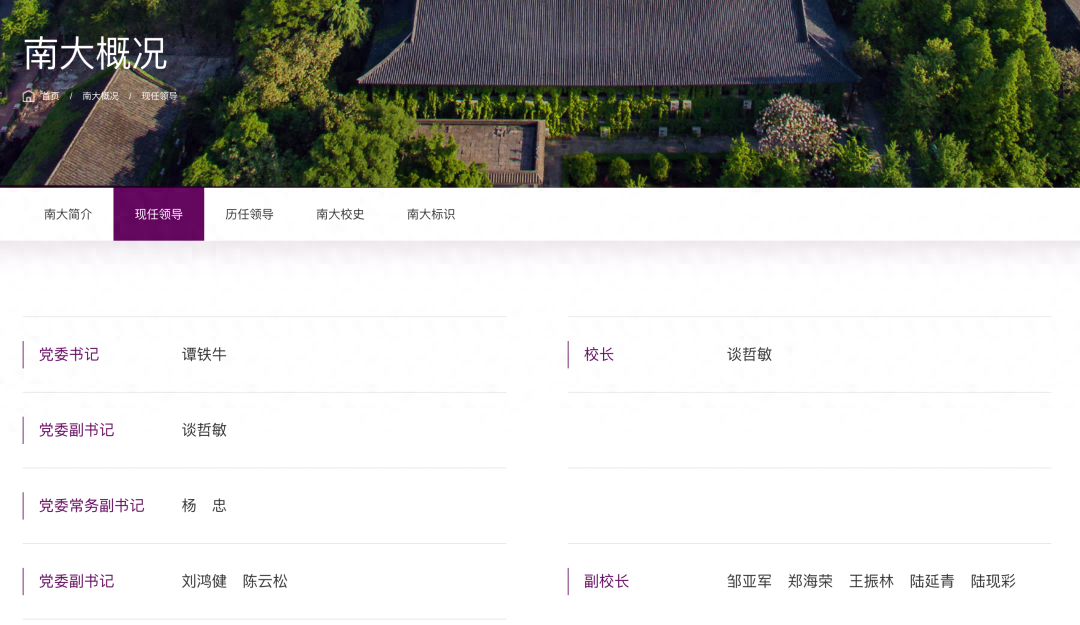Select the active 现任领导 tab
The height and width of the screenshot is (625, 1080).
pyautogui.click(x=158, y=214)
